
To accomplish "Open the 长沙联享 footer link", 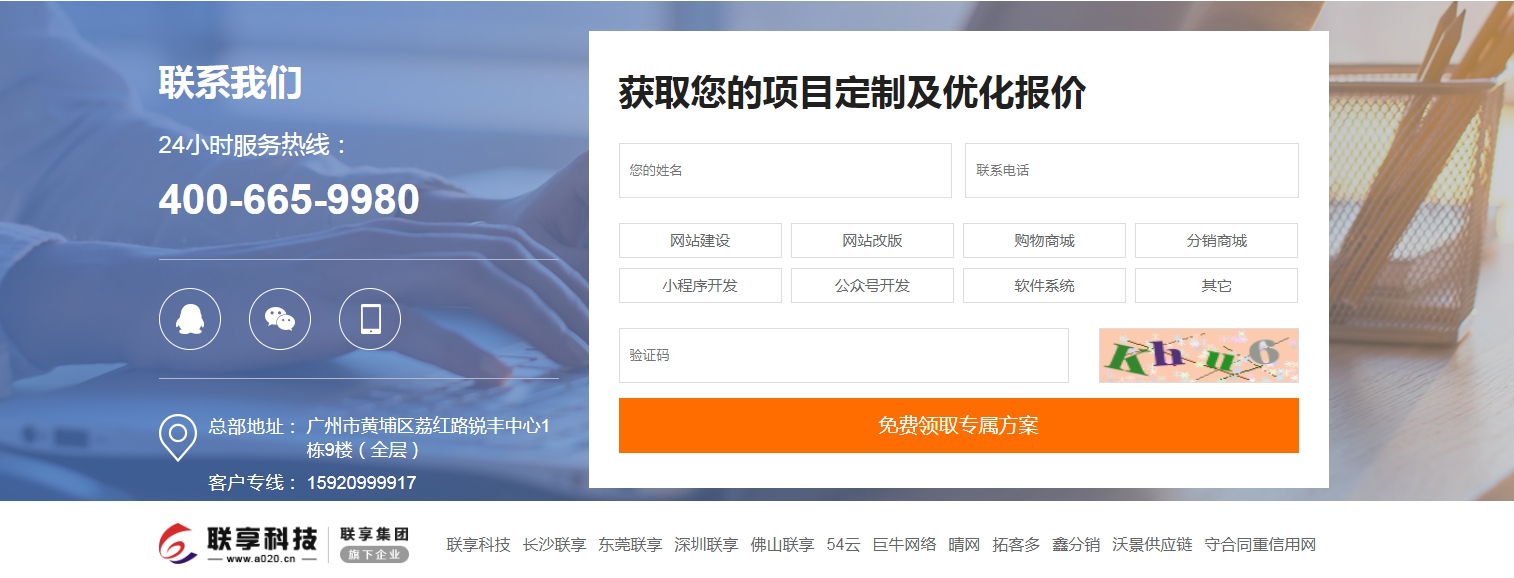I will 554,545.
